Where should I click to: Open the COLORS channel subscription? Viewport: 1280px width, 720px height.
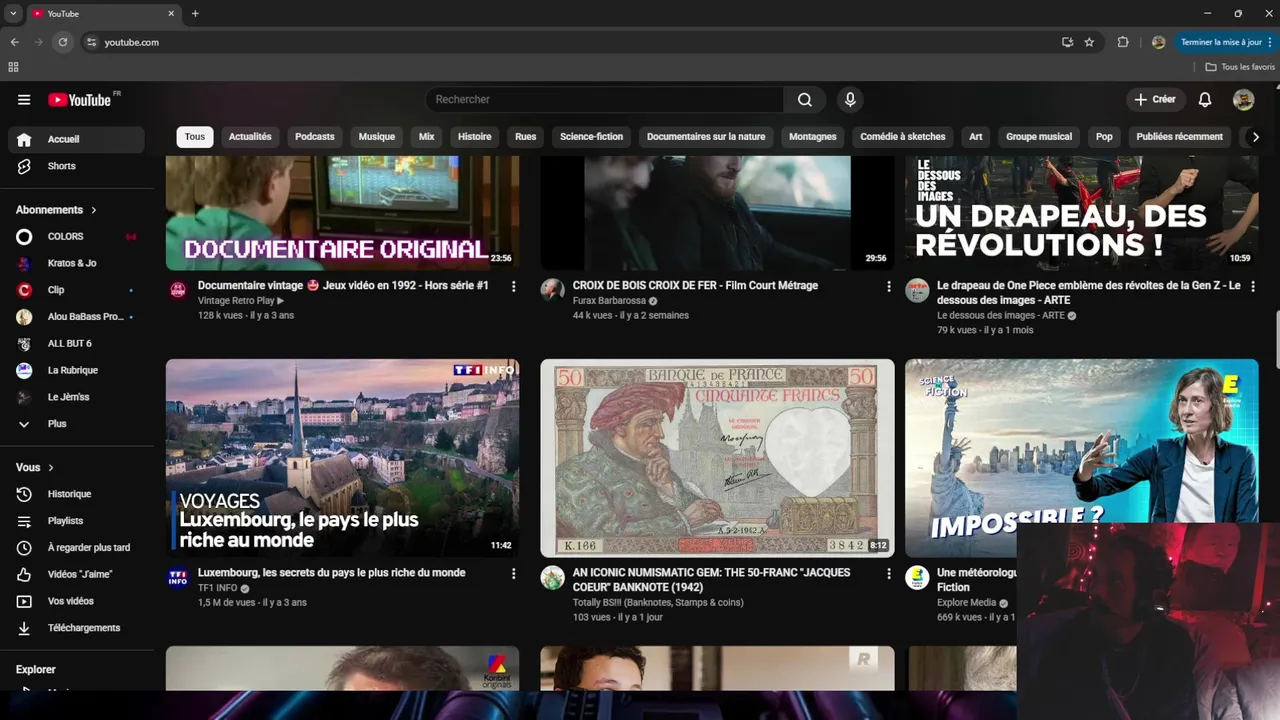(76, 236)
